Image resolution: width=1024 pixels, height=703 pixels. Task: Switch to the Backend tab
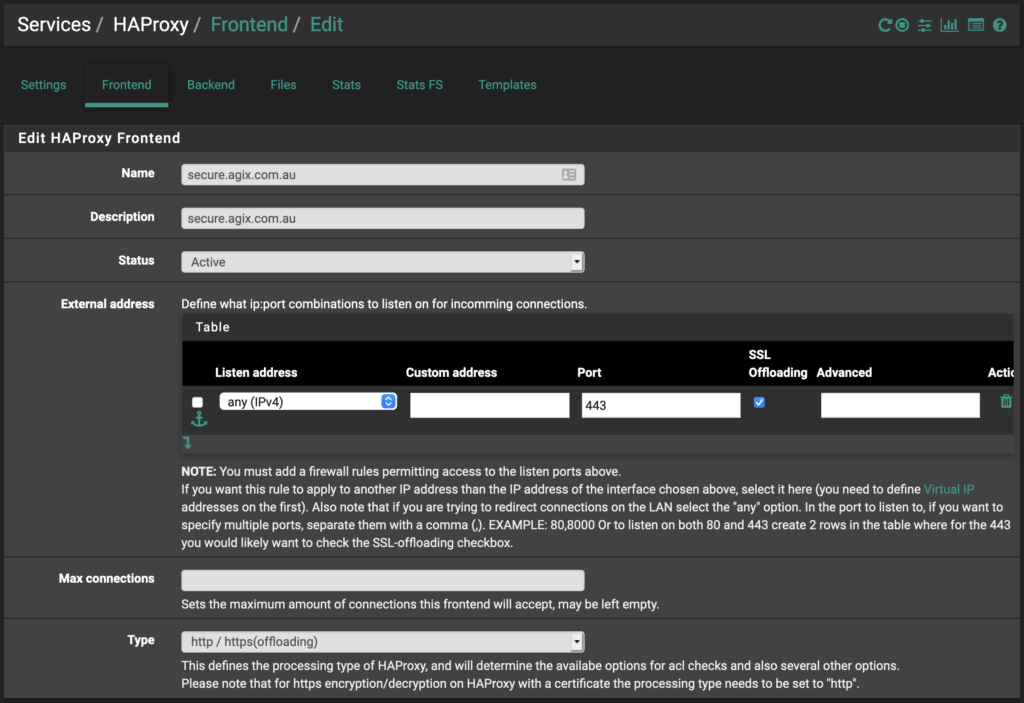coord(210,85)
